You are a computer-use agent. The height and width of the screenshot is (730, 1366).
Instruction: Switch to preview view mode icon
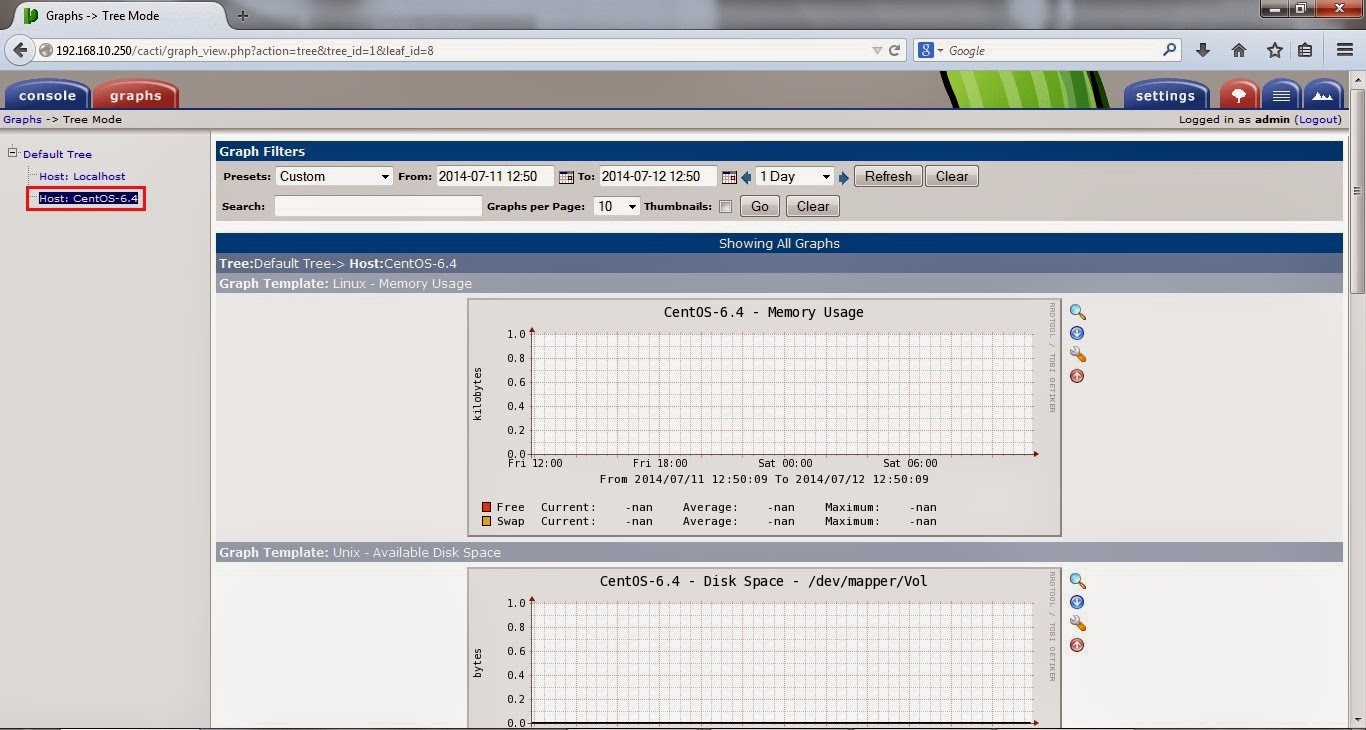(x=1323, y=95)
